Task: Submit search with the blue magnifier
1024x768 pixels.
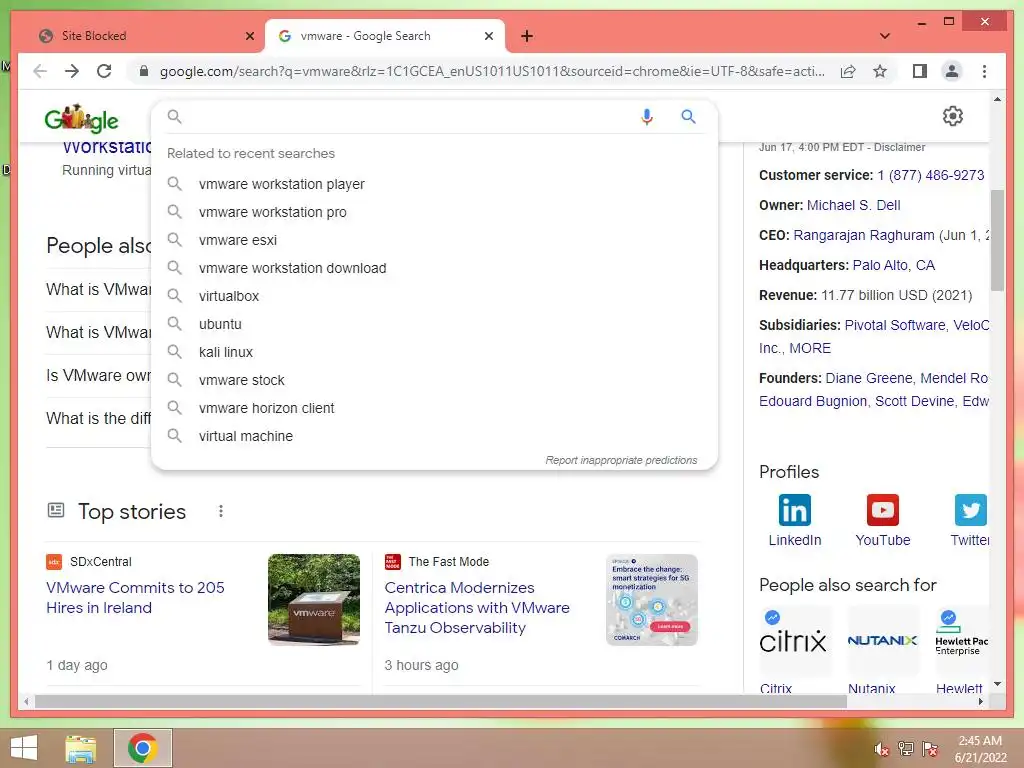Action: click(688, 117)
